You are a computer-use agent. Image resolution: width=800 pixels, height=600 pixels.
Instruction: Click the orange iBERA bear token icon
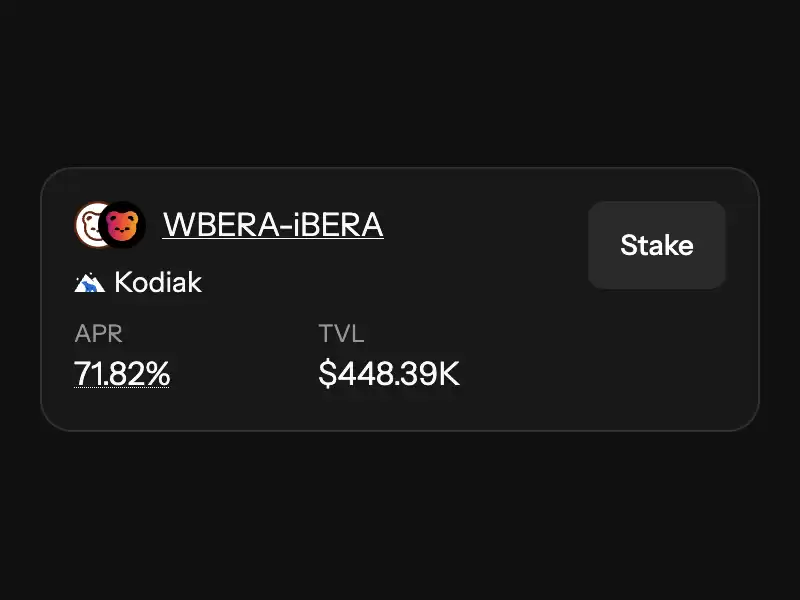coord(122,225)
